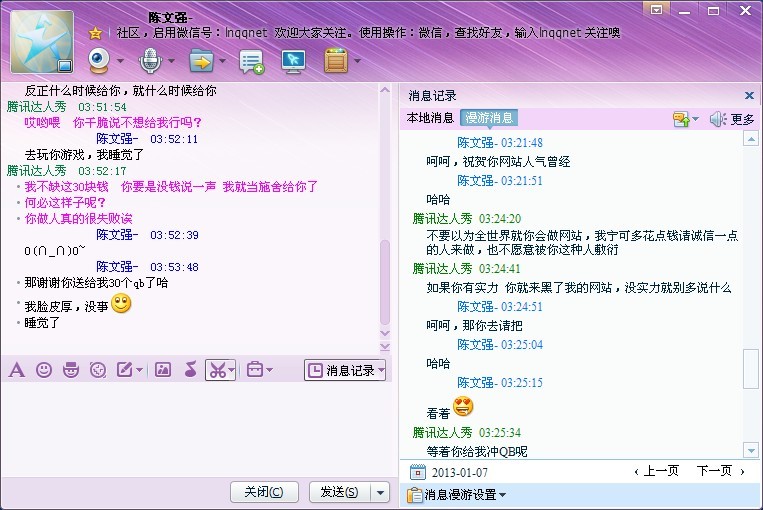Open the calendar date picker icon
The image size is (763, 510).
click(418, 472)
